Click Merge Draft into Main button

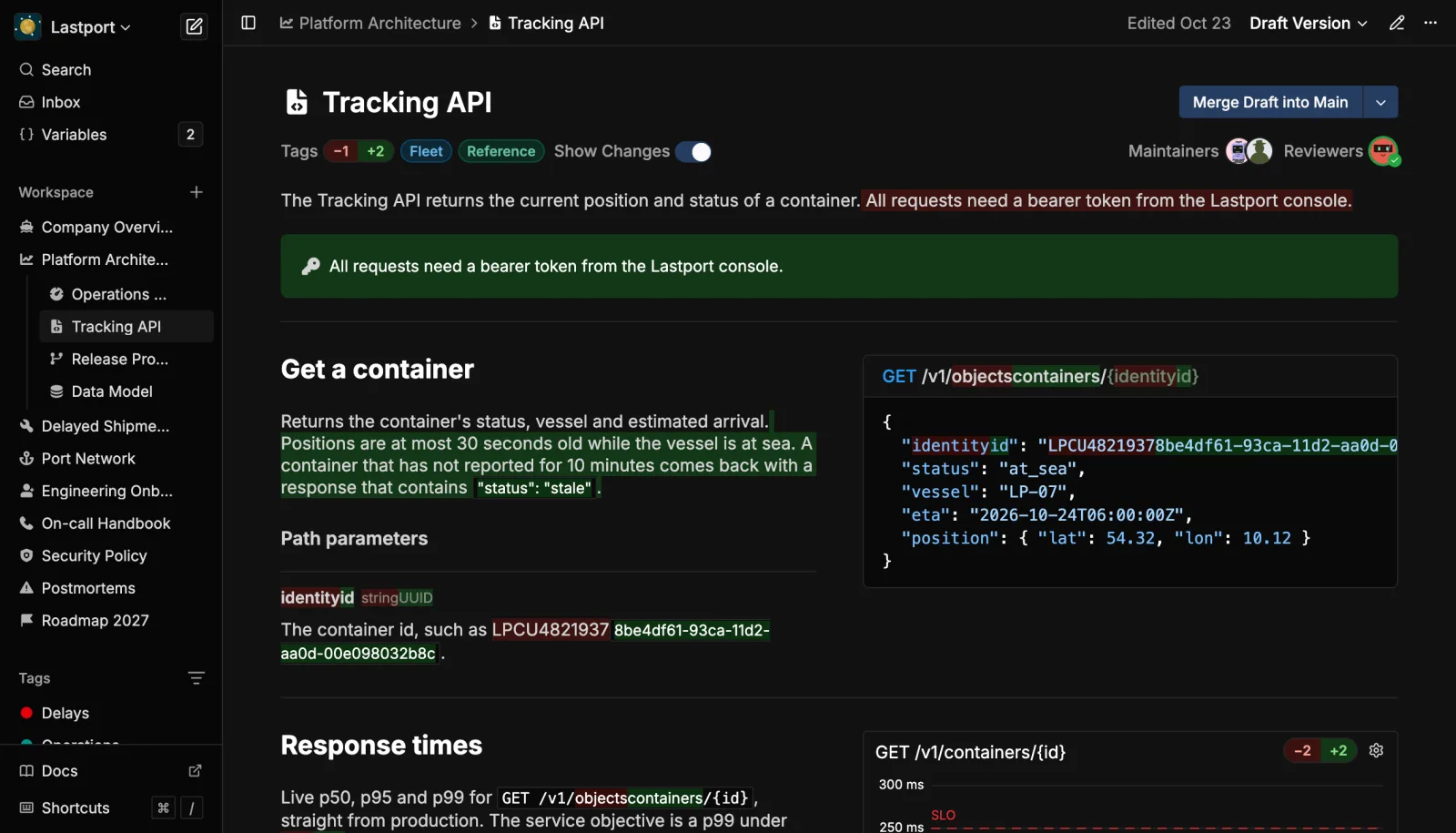click(1270, 102)
